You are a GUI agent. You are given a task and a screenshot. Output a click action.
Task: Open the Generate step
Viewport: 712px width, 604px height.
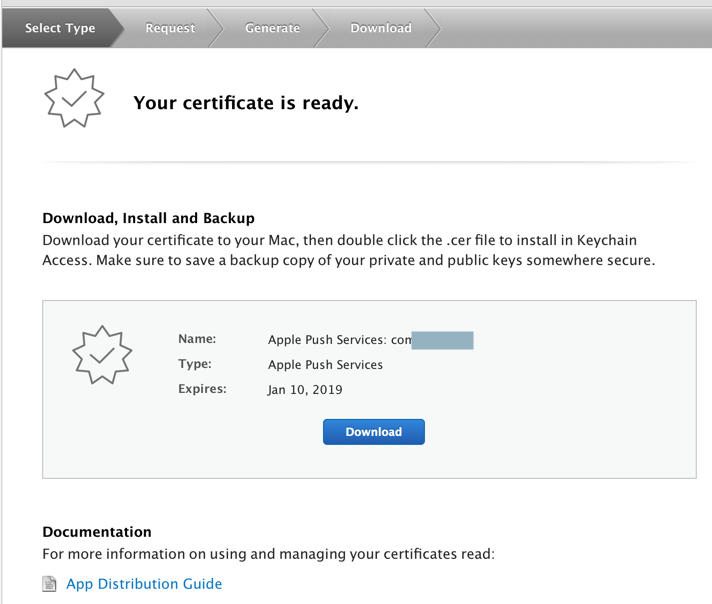pyautogui.click(x=272, y=28)
